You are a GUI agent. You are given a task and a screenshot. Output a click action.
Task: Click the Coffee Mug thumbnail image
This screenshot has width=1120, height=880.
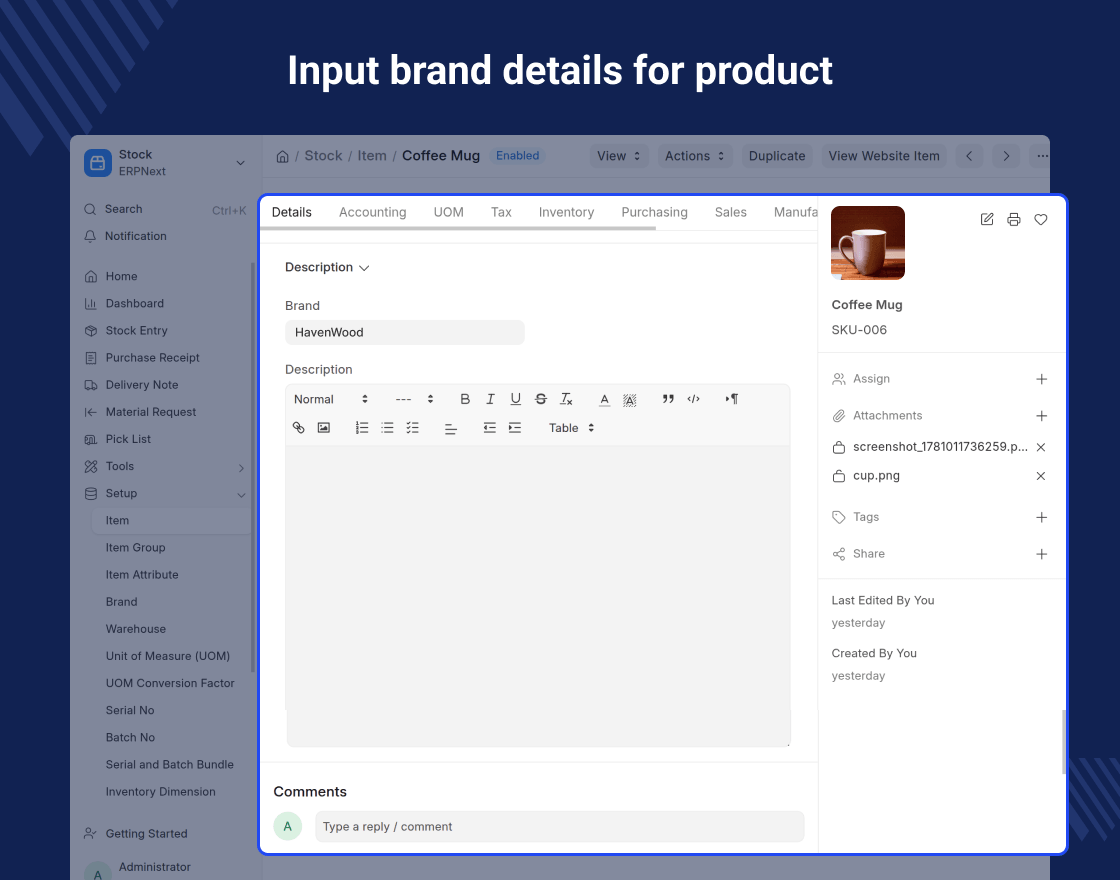868,243
